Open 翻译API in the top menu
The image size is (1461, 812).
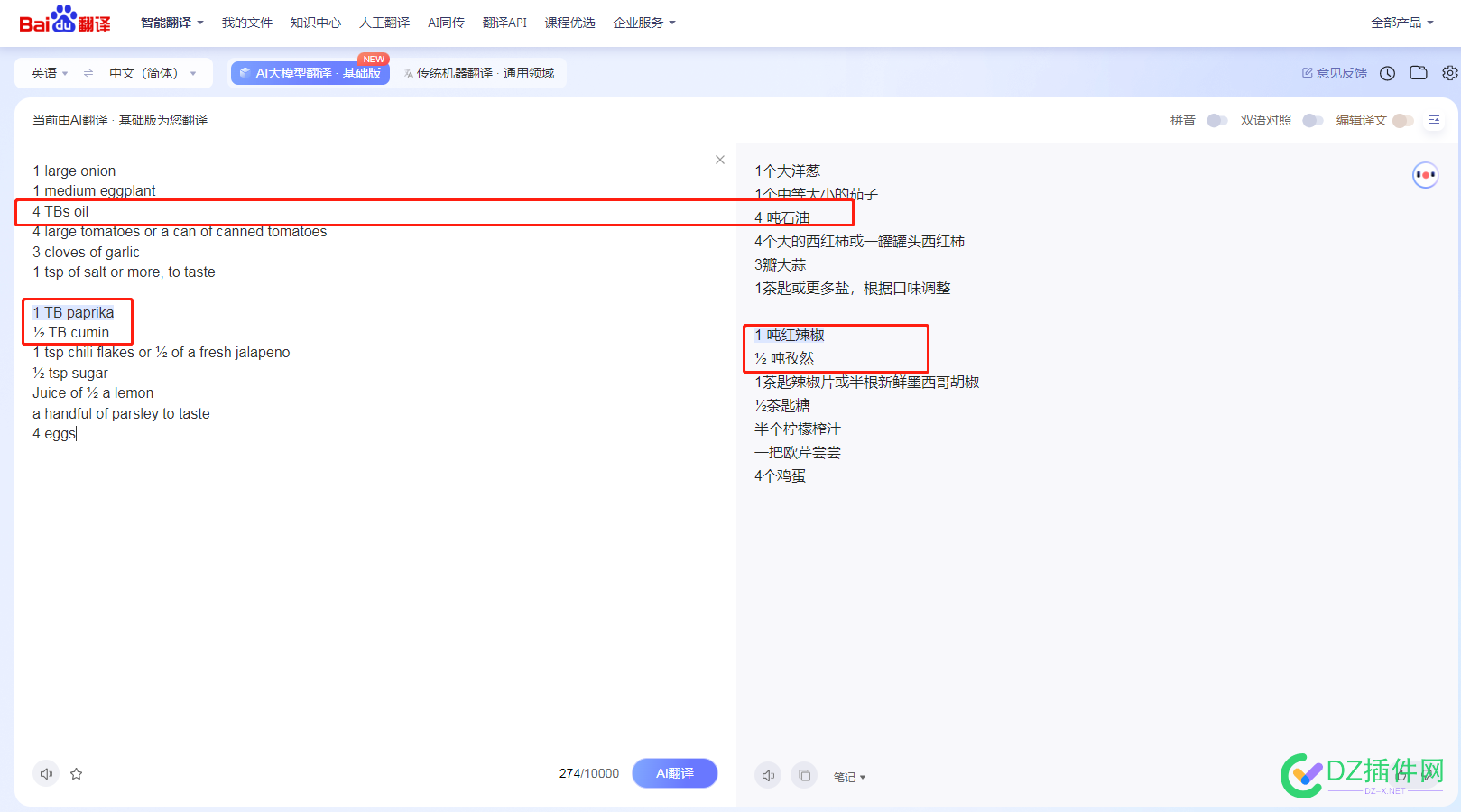tap(504, 23)
